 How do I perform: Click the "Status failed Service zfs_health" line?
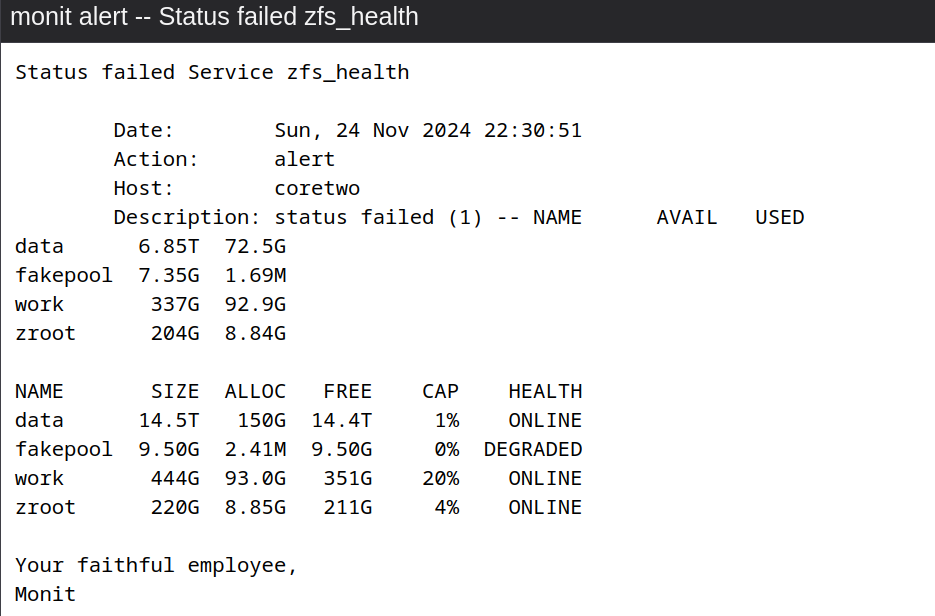(x=212, y=72)
